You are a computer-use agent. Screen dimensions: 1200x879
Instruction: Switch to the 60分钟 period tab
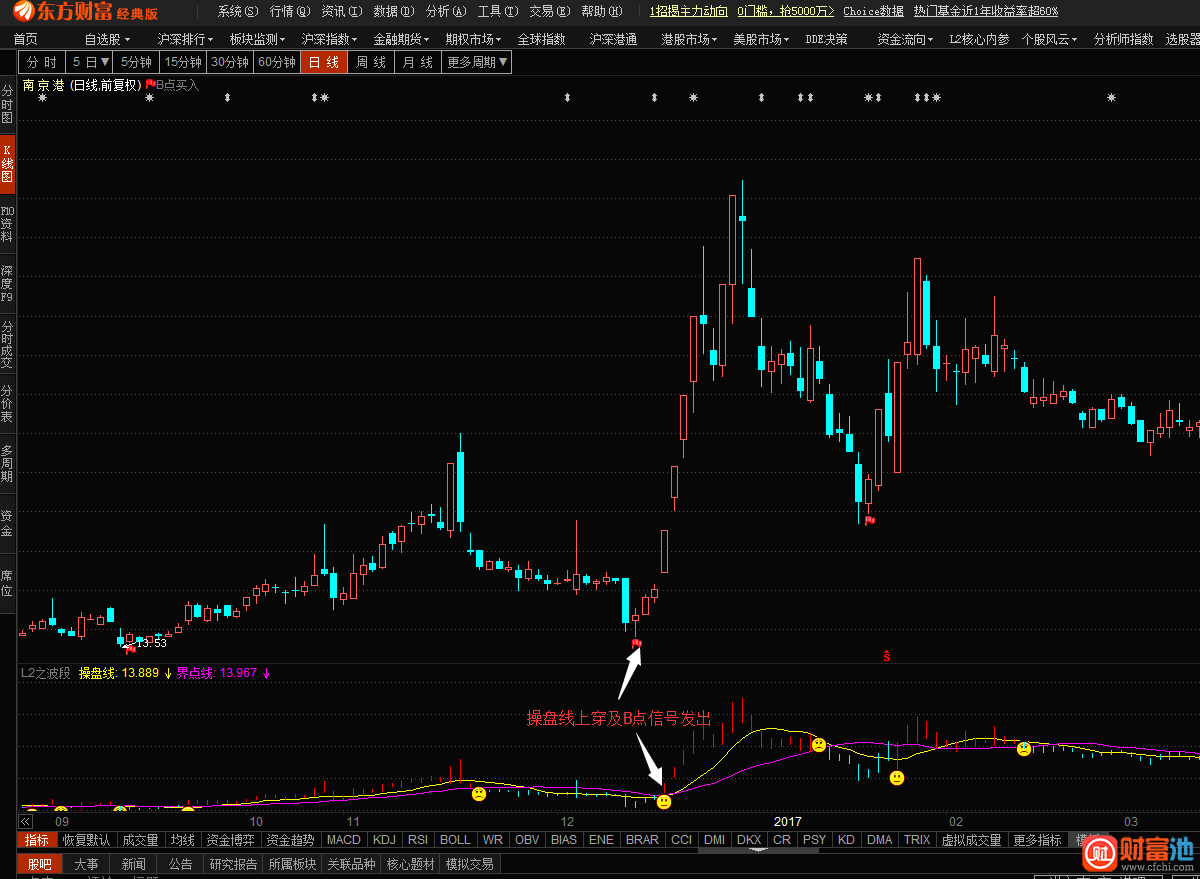point(277,62)
